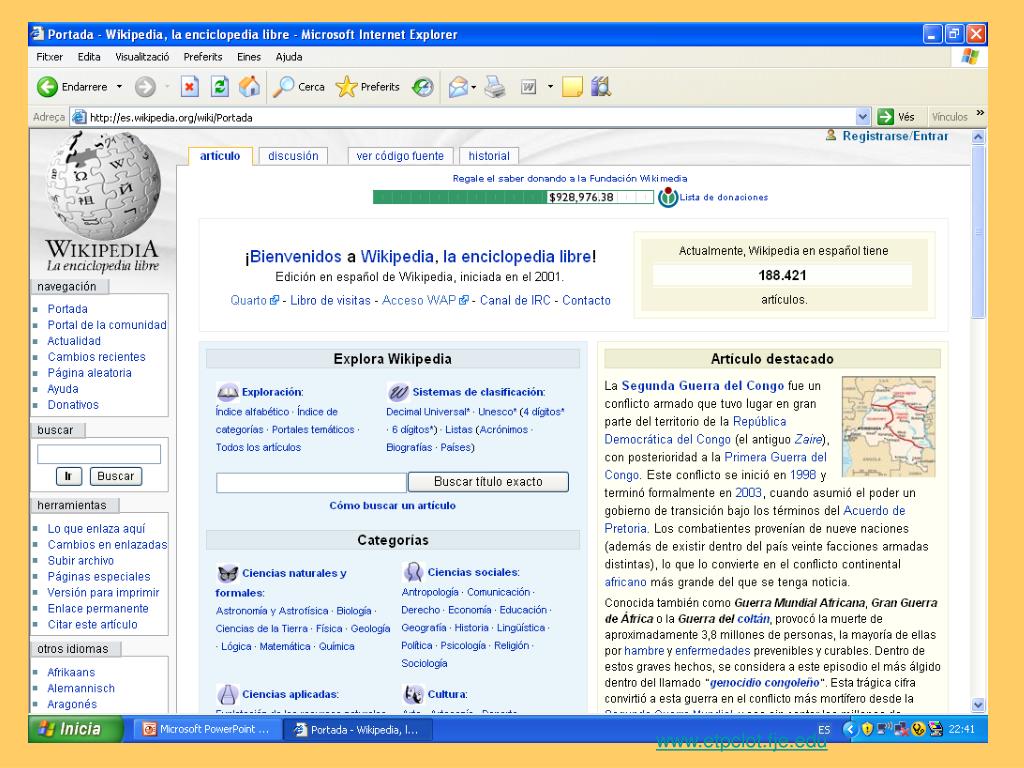This screenshot has width=1024, height=768.
Task: Open the Página aleatoria sidebar link
Action: point(89,373)
